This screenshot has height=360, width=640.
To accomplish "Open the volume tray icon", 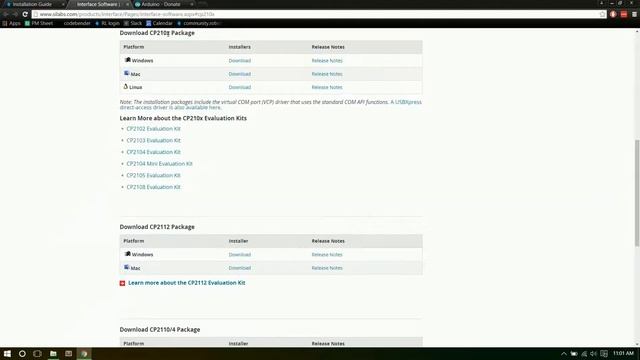I will (593, 353).
